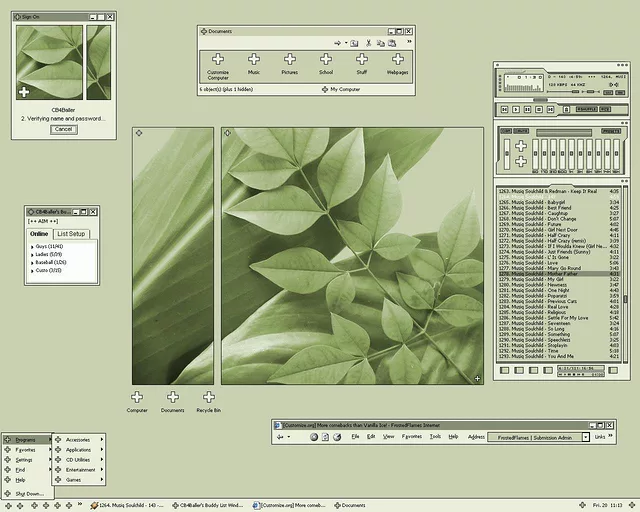The width and height of the screenshot is (640, 512).
Task: Select playlist track Musiq Soulchild - Love
Action: click(x=558, y=263)
